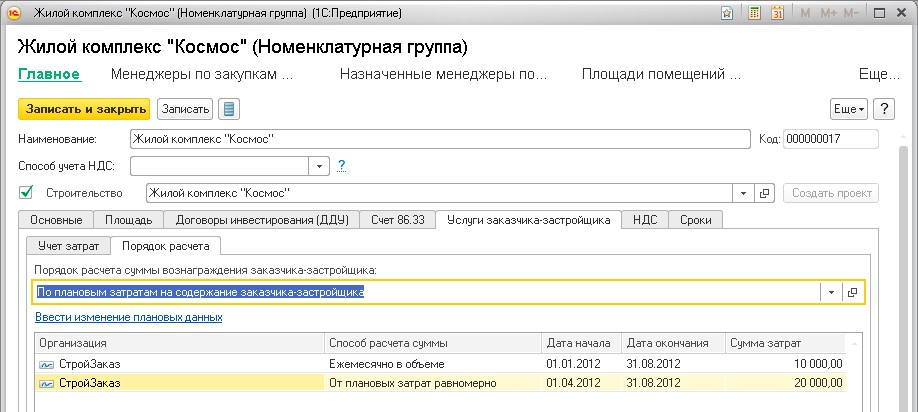Expand the Строительство field dropdown arrow

click(743, 193)
